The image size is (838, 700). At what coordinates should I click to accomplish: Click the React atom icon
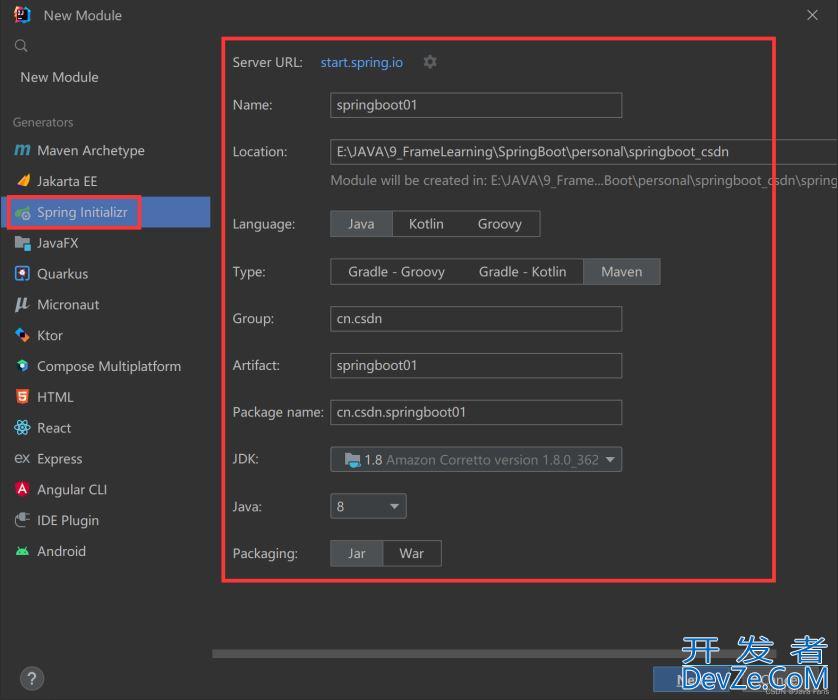point(22,427)
